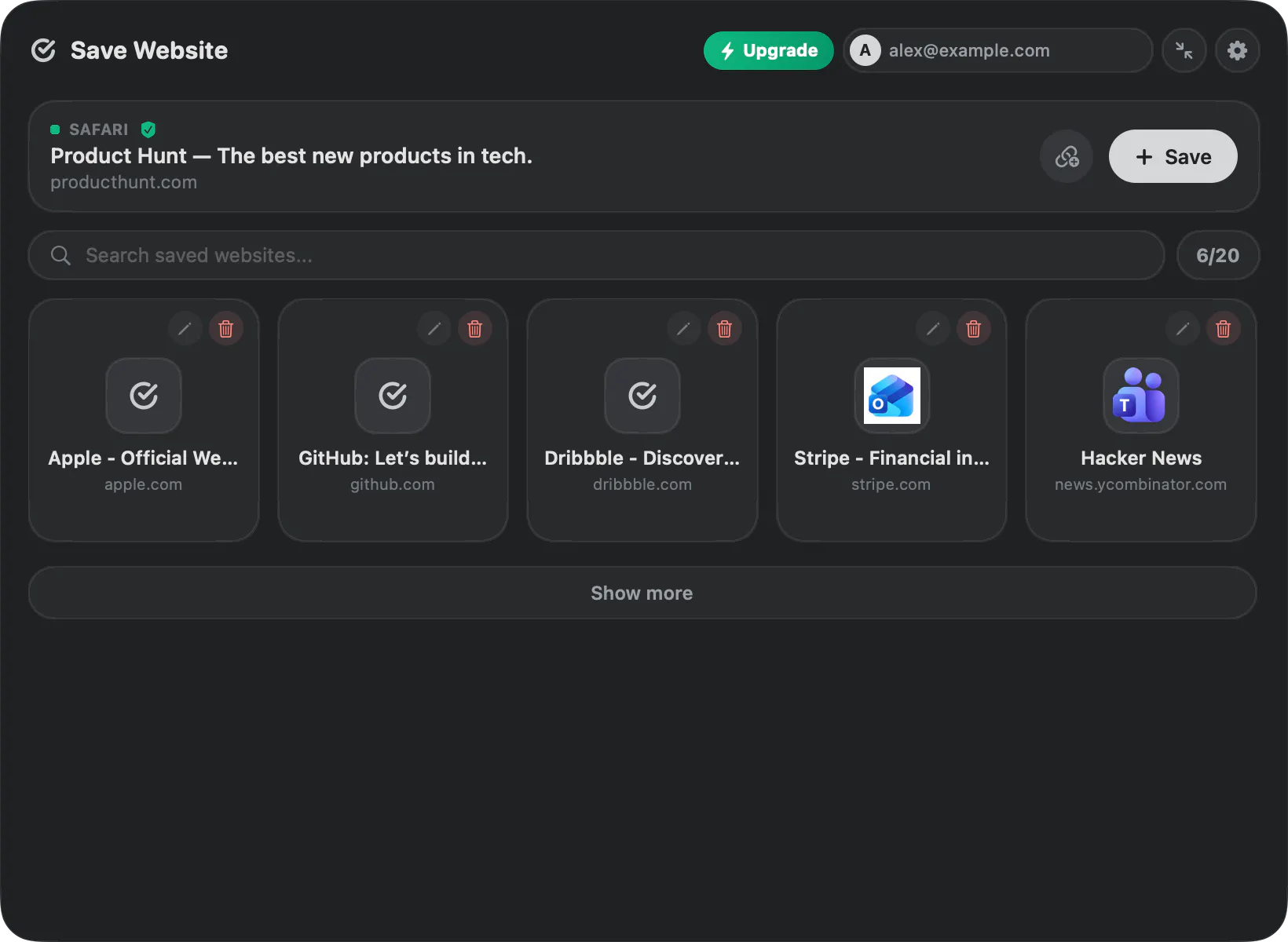Delete the GitHub saved website
The width and height of the screenshot is (1288, 942).
tap(475, 328)
